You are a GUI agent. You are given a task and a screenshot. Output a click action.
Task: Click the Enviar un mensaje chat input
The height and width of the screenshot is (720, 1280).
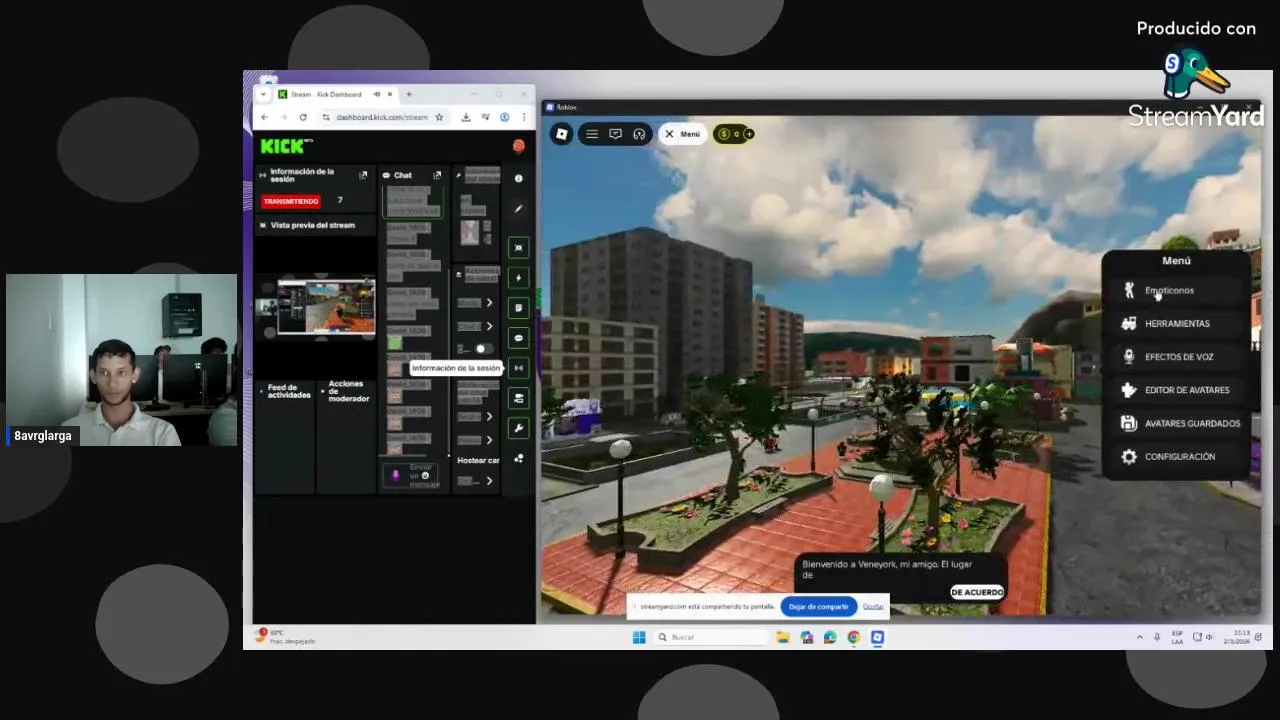(x=412, y=475)
